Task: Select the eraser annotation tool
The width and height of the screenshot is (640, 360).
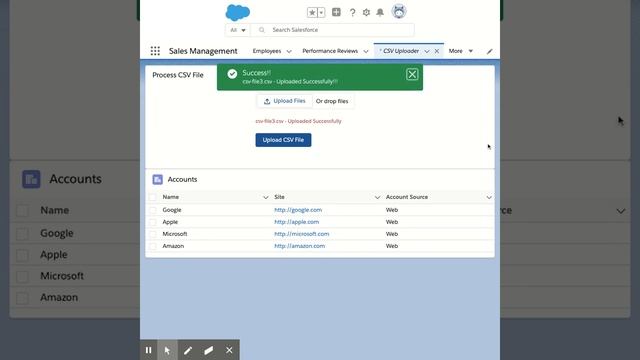Action: 209,350
